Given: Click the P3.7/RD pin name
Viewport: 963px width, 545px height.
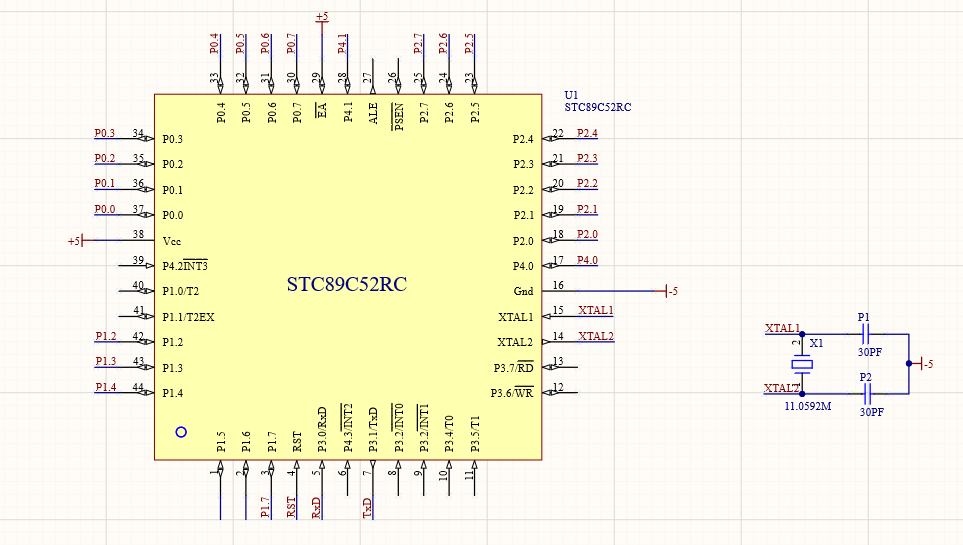Looking at the screenshot, I should point(513,367).
